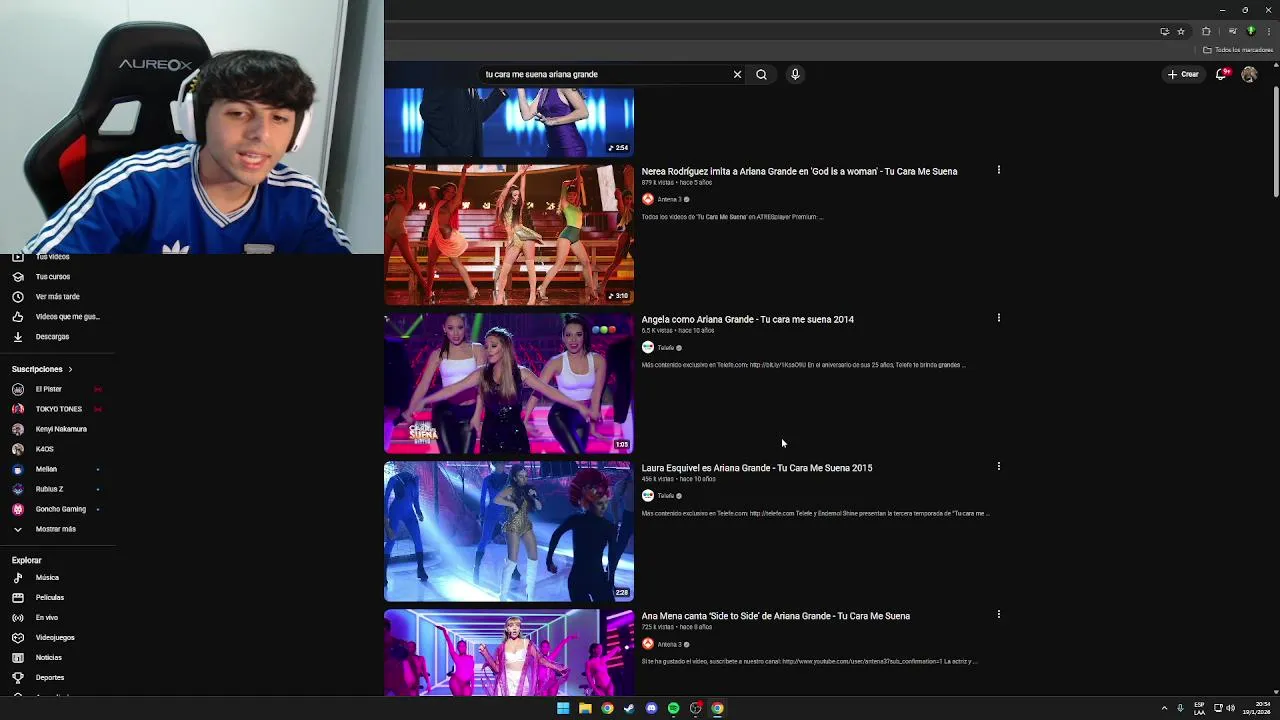Play the Ana Mena video thumbnail
The image size is (1280, 720).
[x=509, y=652]
